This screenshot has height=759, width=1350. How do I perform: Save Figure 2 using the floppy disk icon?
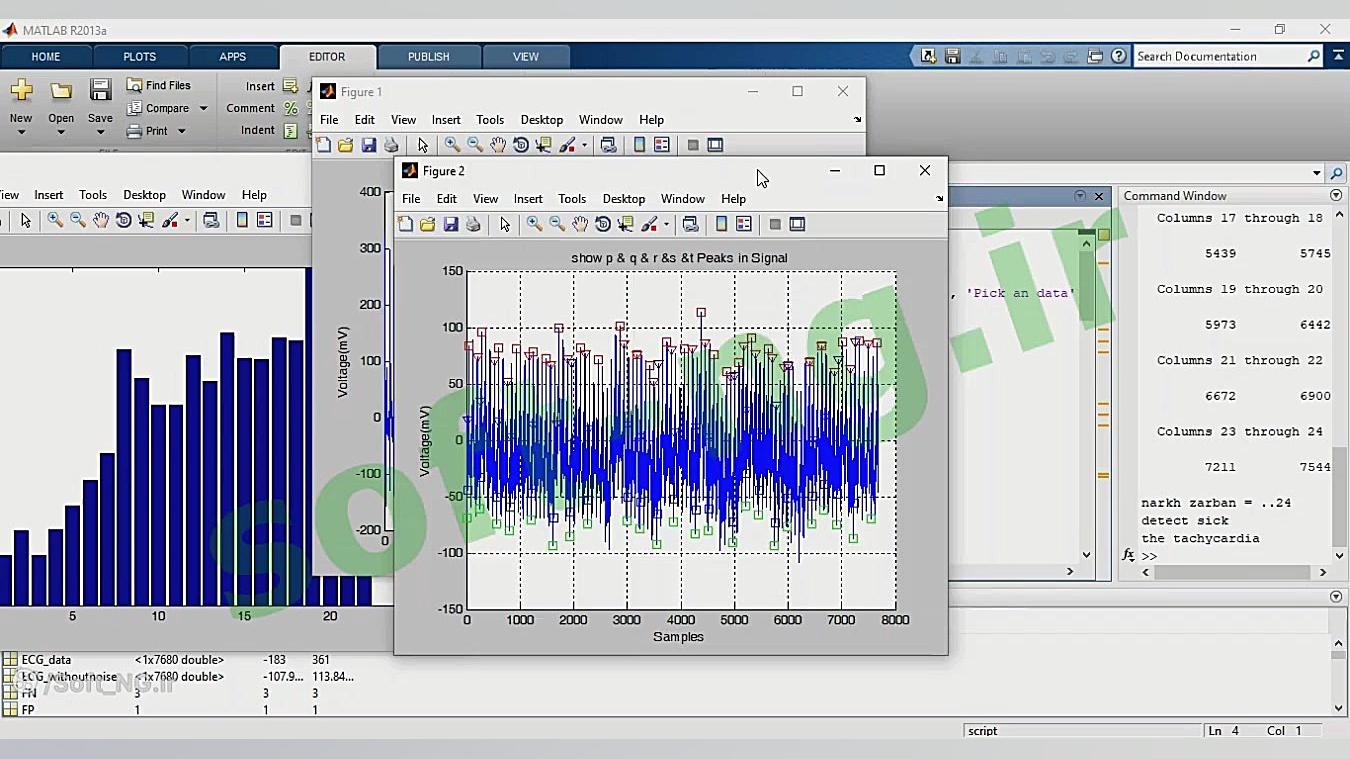point(451,224)
